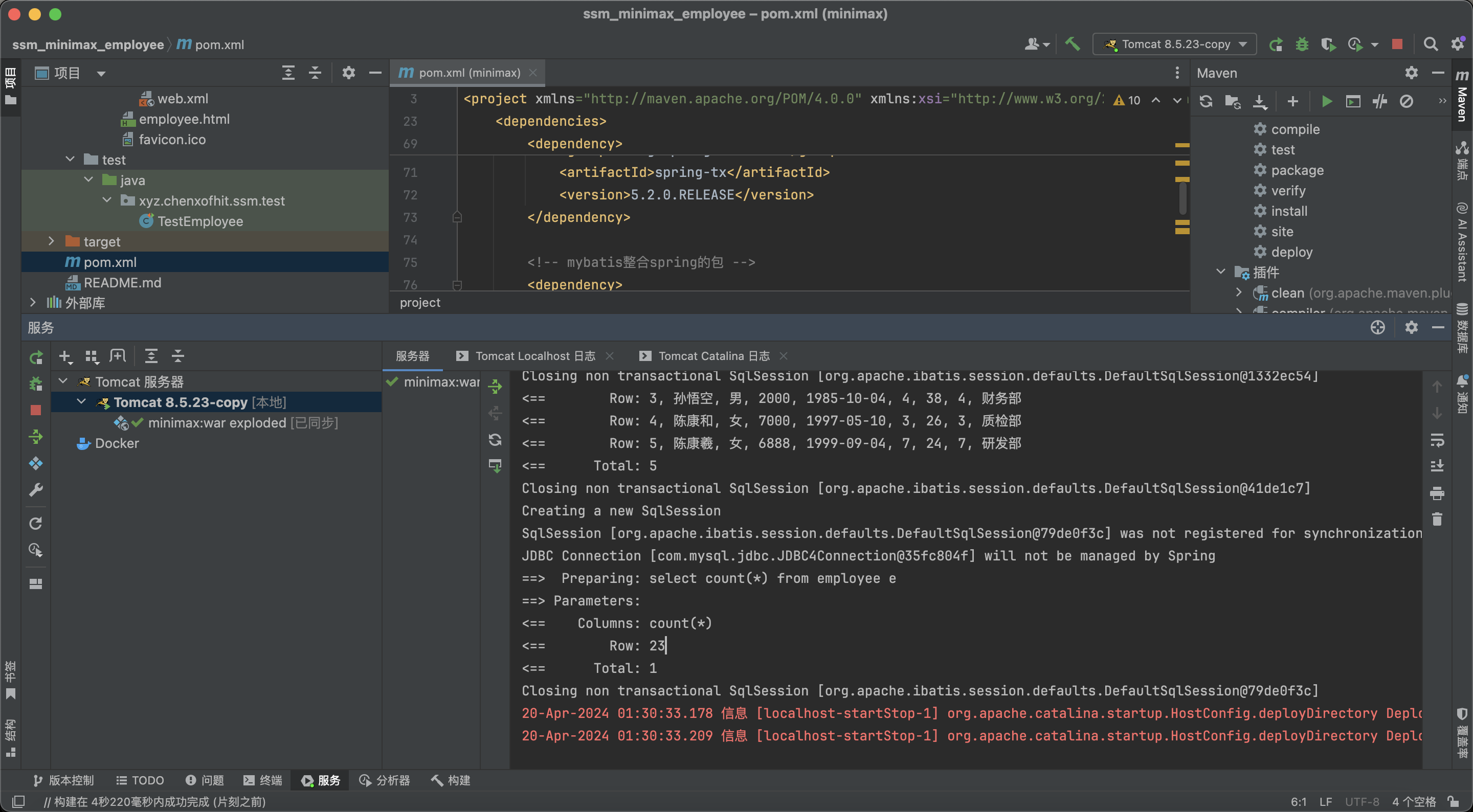Click the Maven reload all projects icon
The width and height of the screenshot is (1473, 812).
(1206, 102)
